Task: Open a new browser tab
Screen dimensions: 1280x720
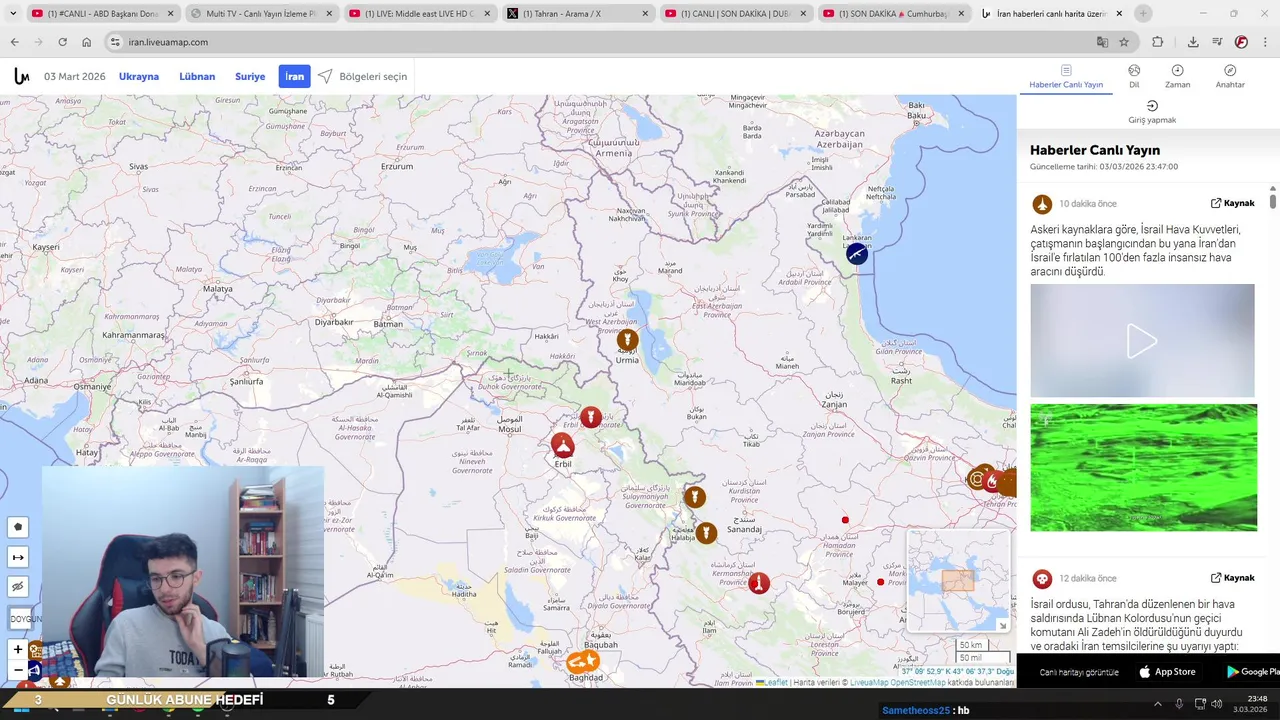Action: click(x=1143, y=14)
